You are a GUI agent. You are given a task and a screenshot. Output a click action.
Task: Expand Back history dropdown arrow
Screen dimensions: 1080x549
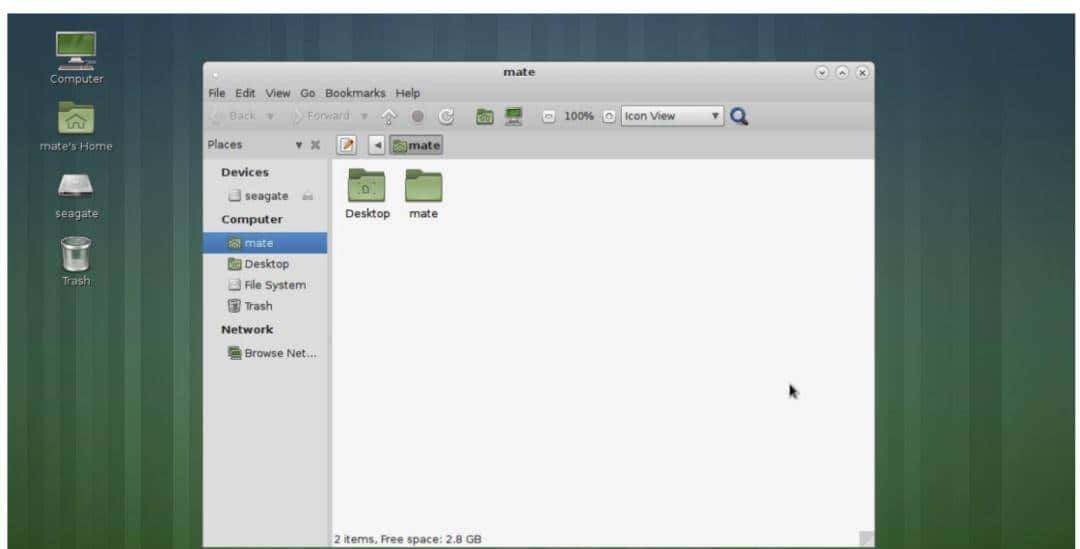tap(271, 116)
